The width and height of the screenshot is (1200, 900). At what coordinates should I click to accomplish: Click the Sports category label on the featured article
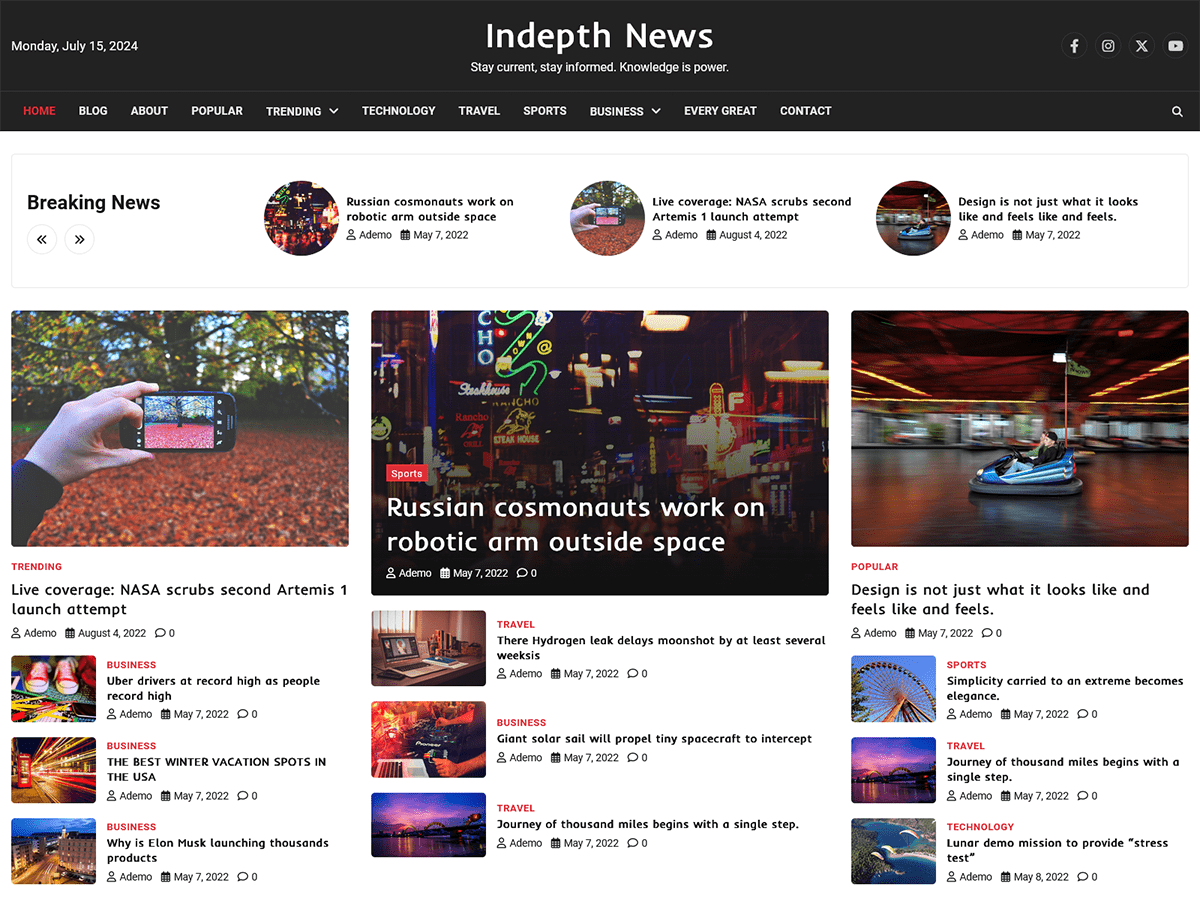406,473
